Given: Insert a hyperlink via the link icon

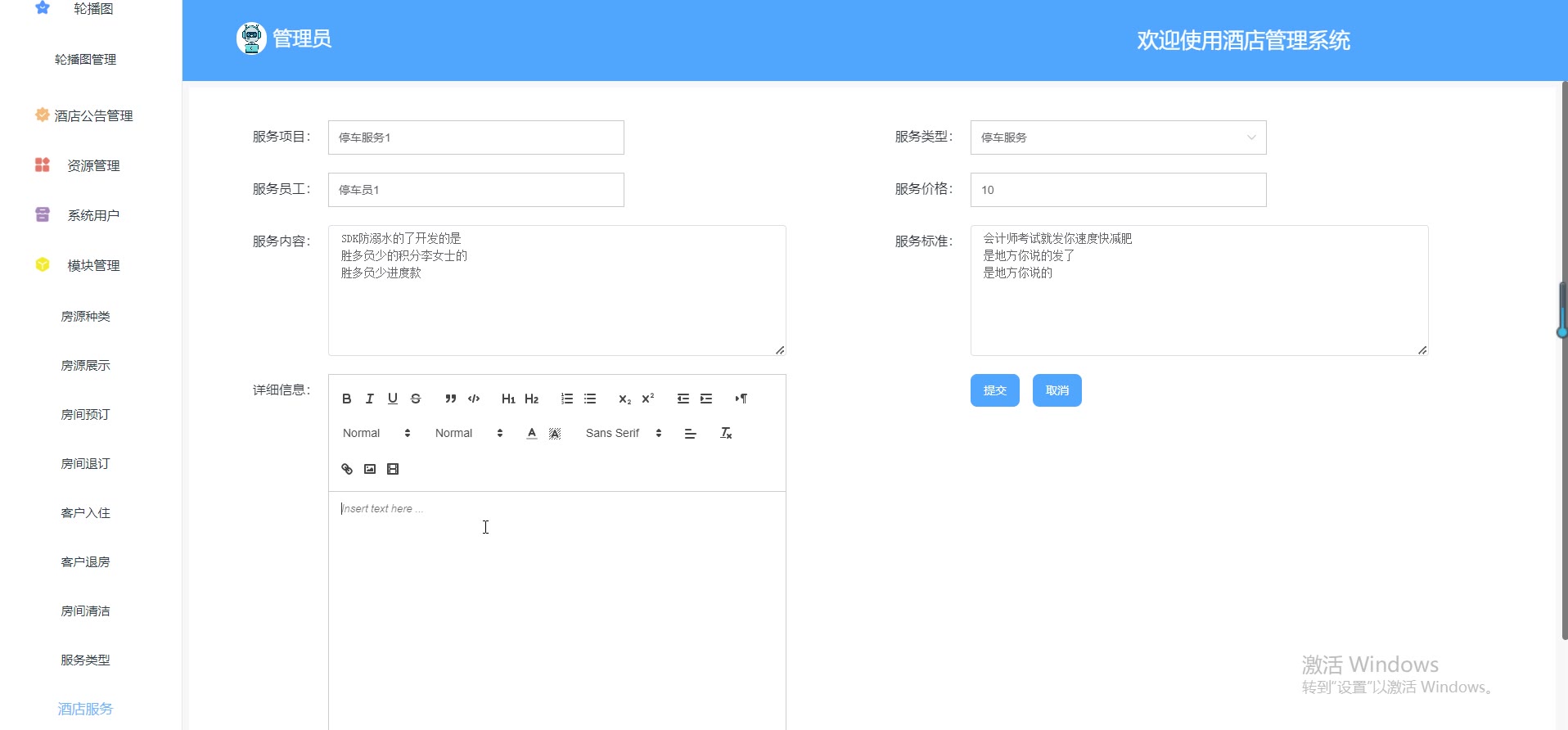Looking at the screenshot, I should 347,469.
